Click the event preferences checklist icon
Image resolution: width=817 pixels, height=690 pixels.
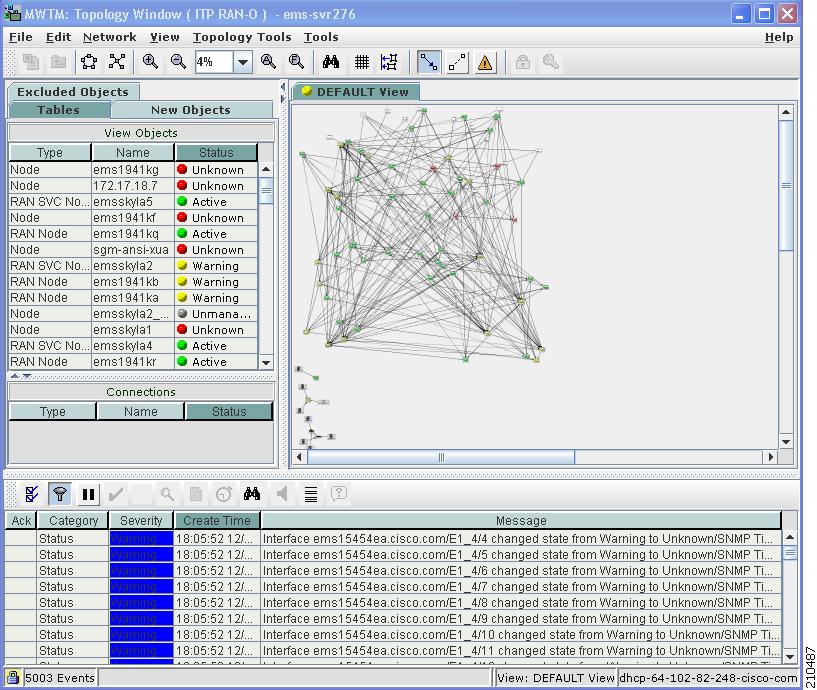point(32,494)
